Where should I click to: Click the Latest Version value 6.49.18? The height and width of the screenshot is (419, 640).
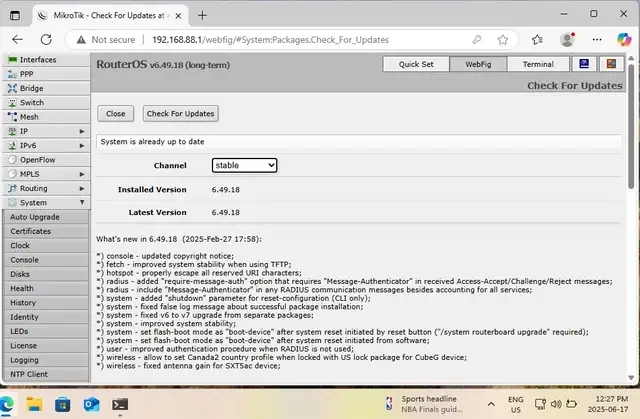coord(226,213)
